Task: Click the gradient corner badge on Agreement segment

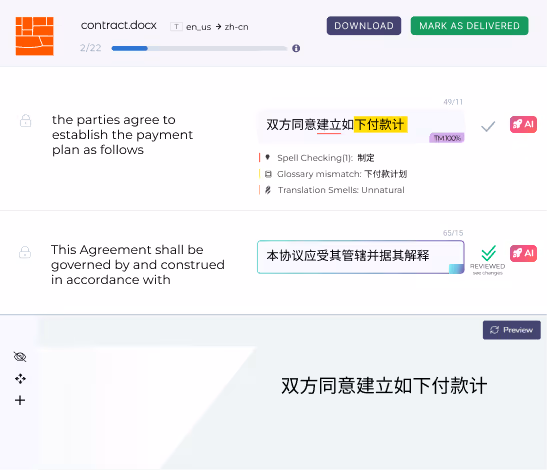Action: click(x=456, y=269)
